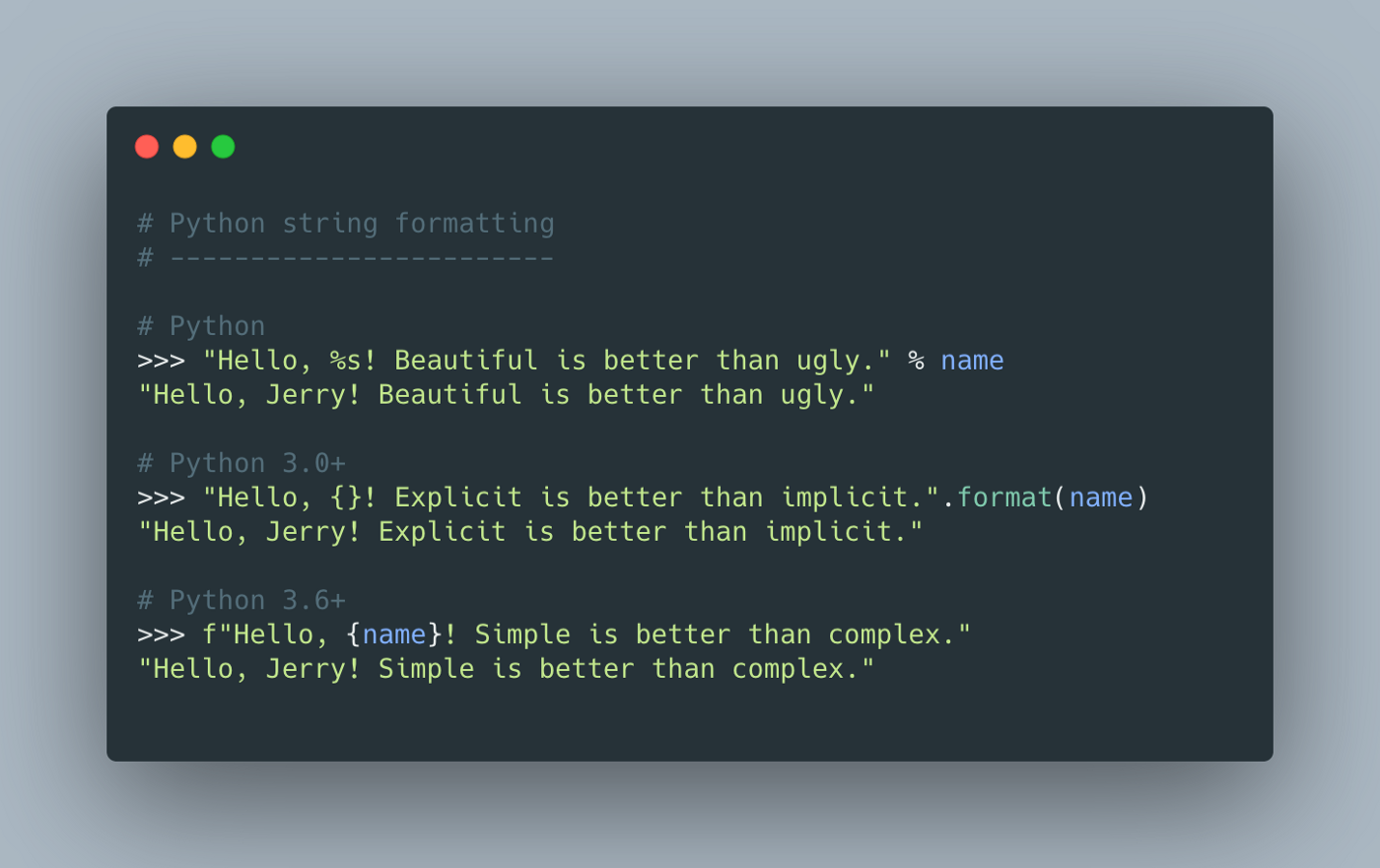Click the "%s" placeholder in first string
Viewport: 1380px width, 868px height.
346,361
